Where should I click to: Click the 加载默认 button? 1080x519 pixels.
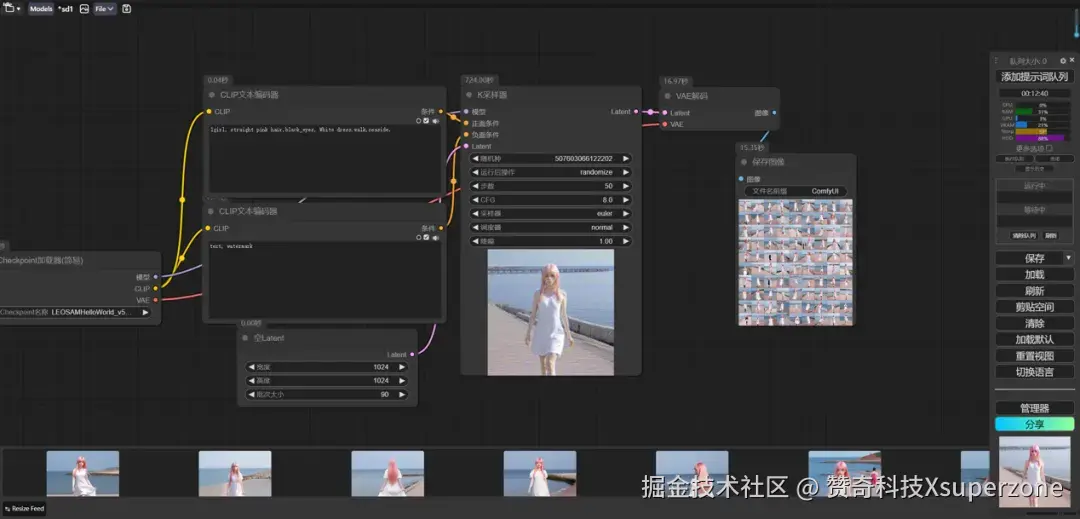click(1035, 339)
